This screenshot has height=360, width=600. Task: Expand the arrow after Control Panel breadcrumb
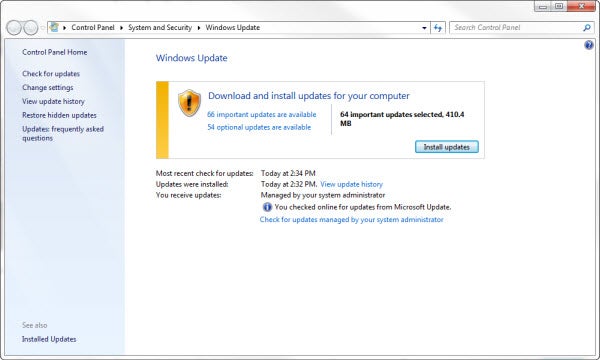pos(121,28)
